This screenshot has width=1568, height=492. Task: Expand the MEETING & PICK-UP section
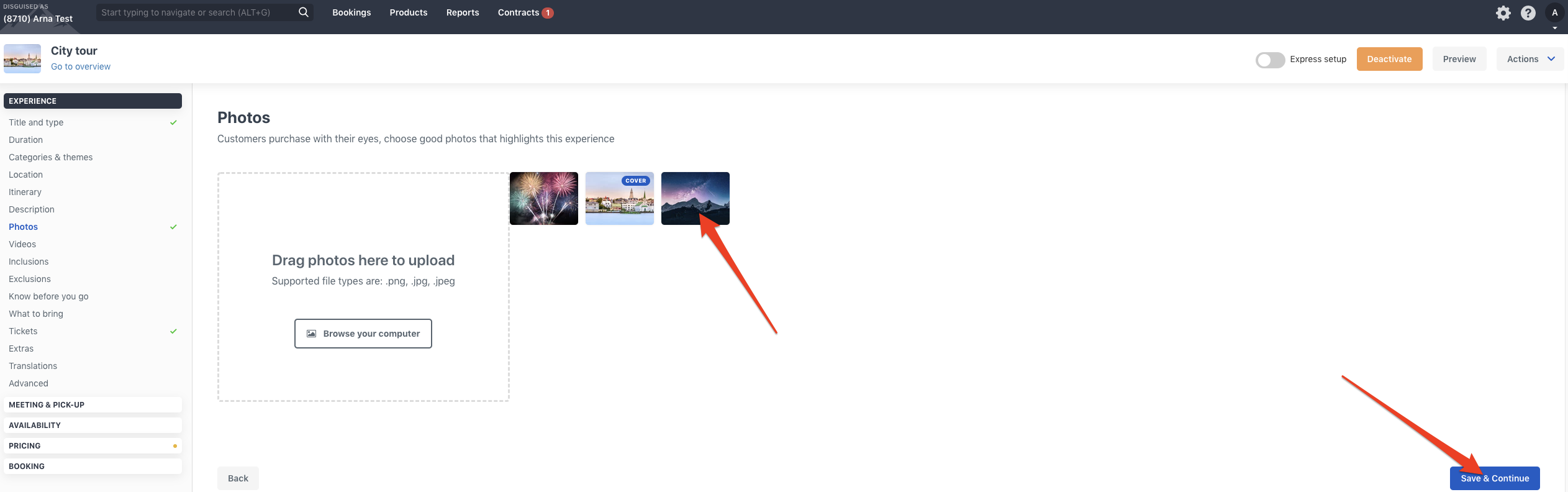coord(93,404)
